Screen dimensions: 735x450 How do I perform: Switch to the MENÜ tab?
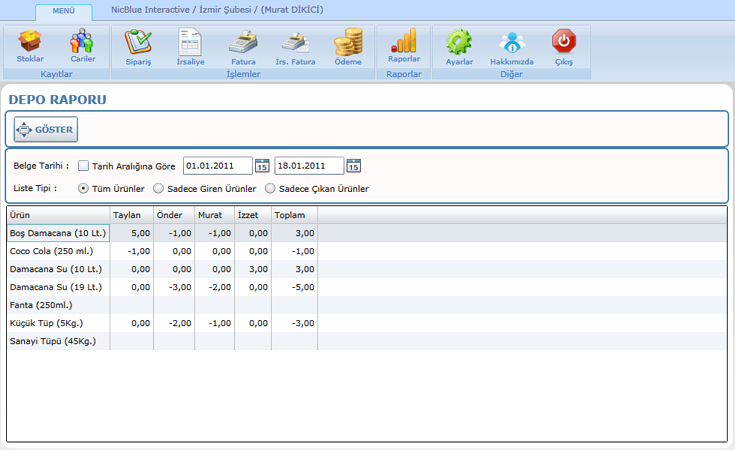(63, 12)
